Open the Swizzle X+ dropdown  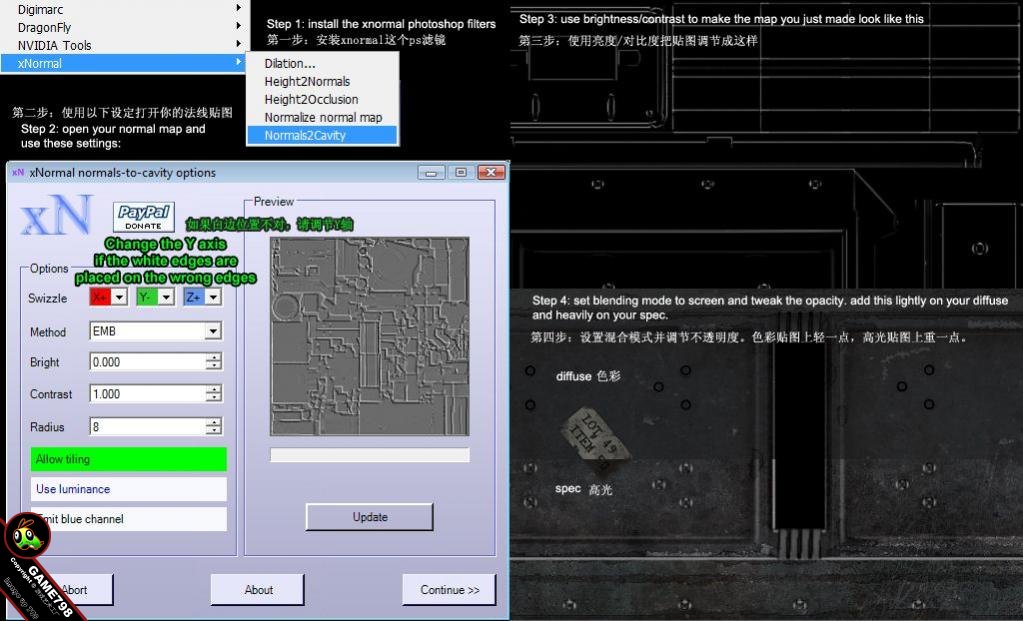click(119, 297)
